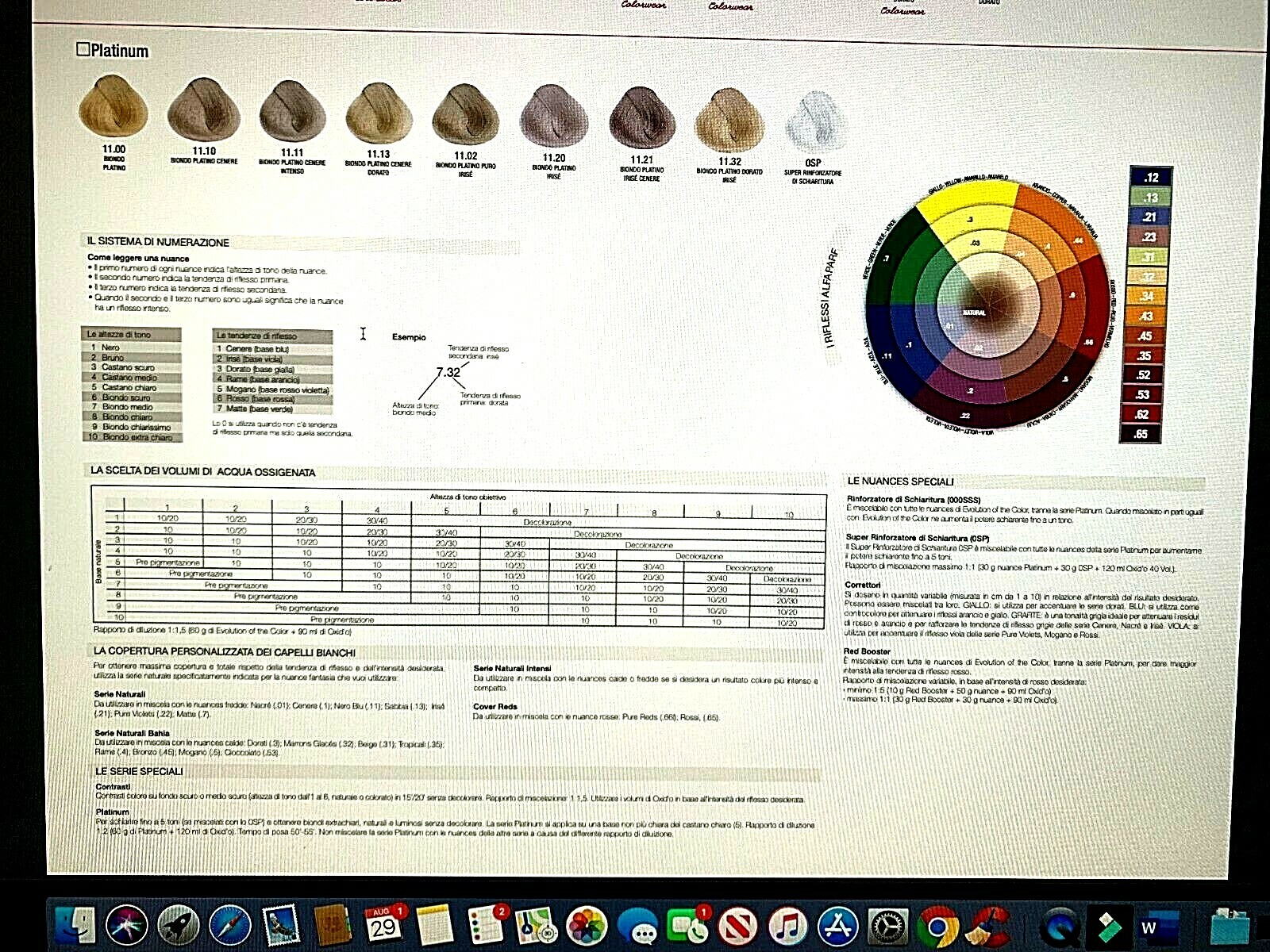The height and width of the screenshot is (952, 1270).
Task: Open Calendar showing Aug 29
Action: [x=383, y=926]
